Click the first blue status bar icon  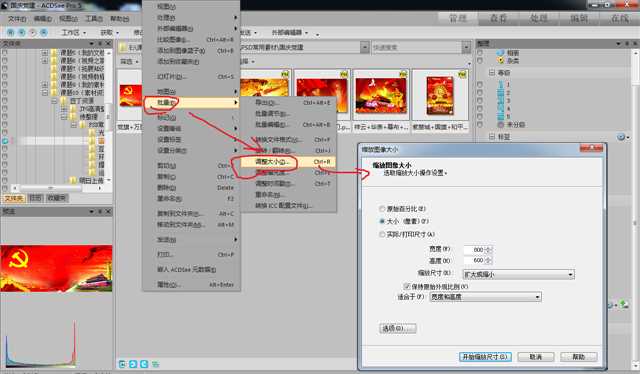pos(122,363)
